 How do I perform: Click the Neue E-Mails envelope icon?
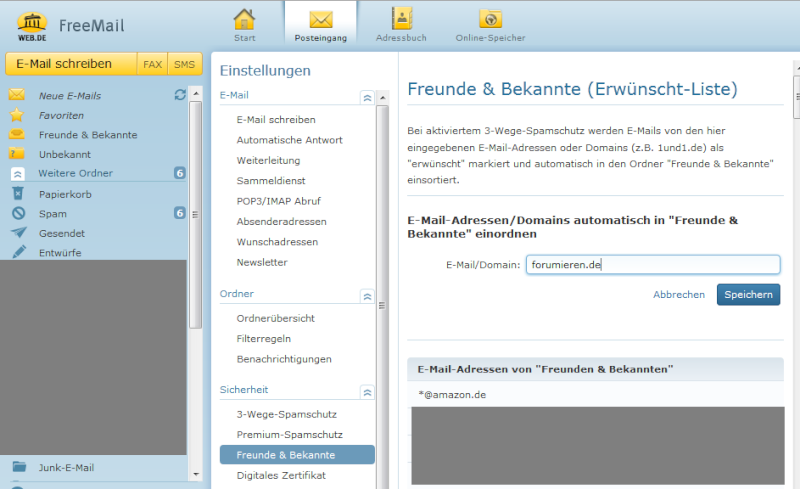pos(17,94)
